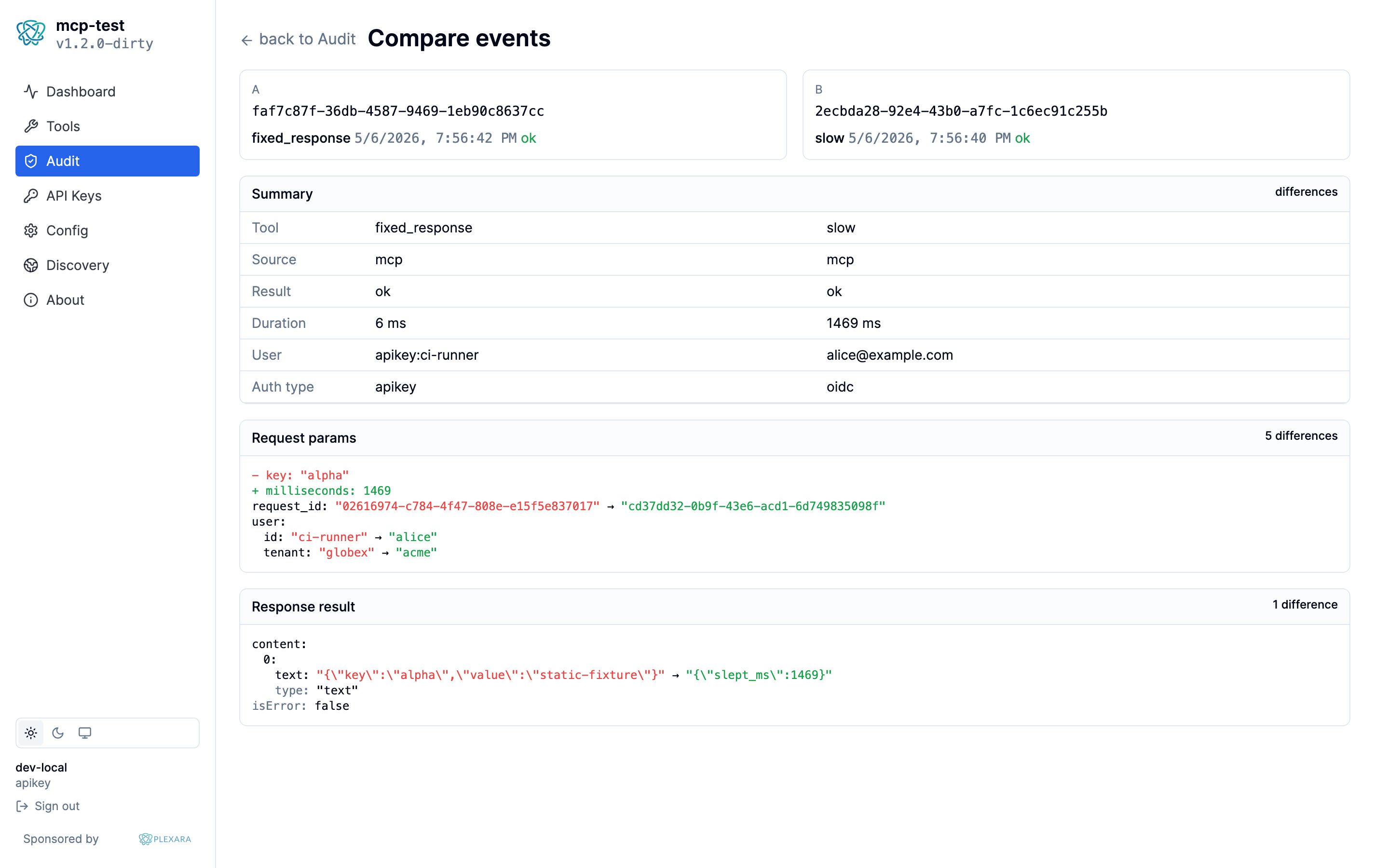Click the Discovery globe icon
Viewport: 1389px width, 868px height.
click(x=31, y=265)
